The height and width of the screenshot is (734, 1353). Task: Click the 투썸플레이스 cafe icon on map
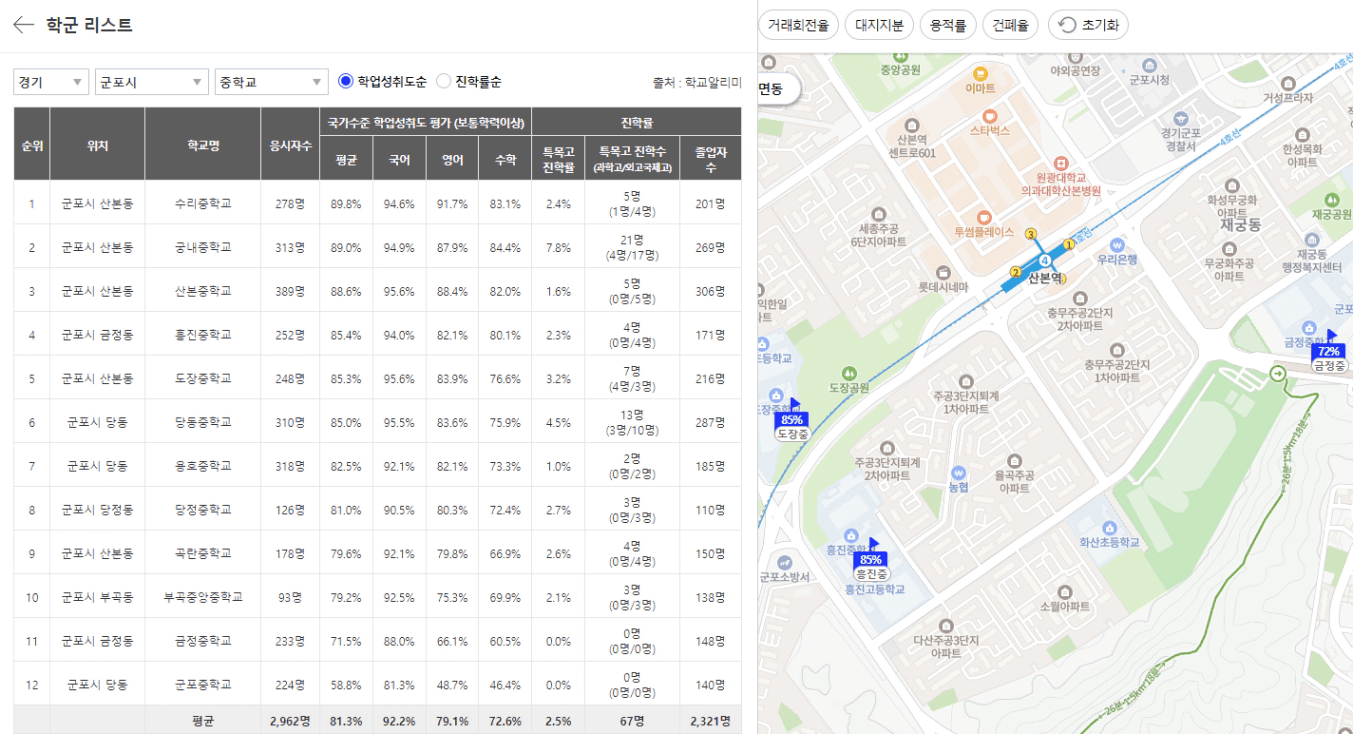click(984, 217)
